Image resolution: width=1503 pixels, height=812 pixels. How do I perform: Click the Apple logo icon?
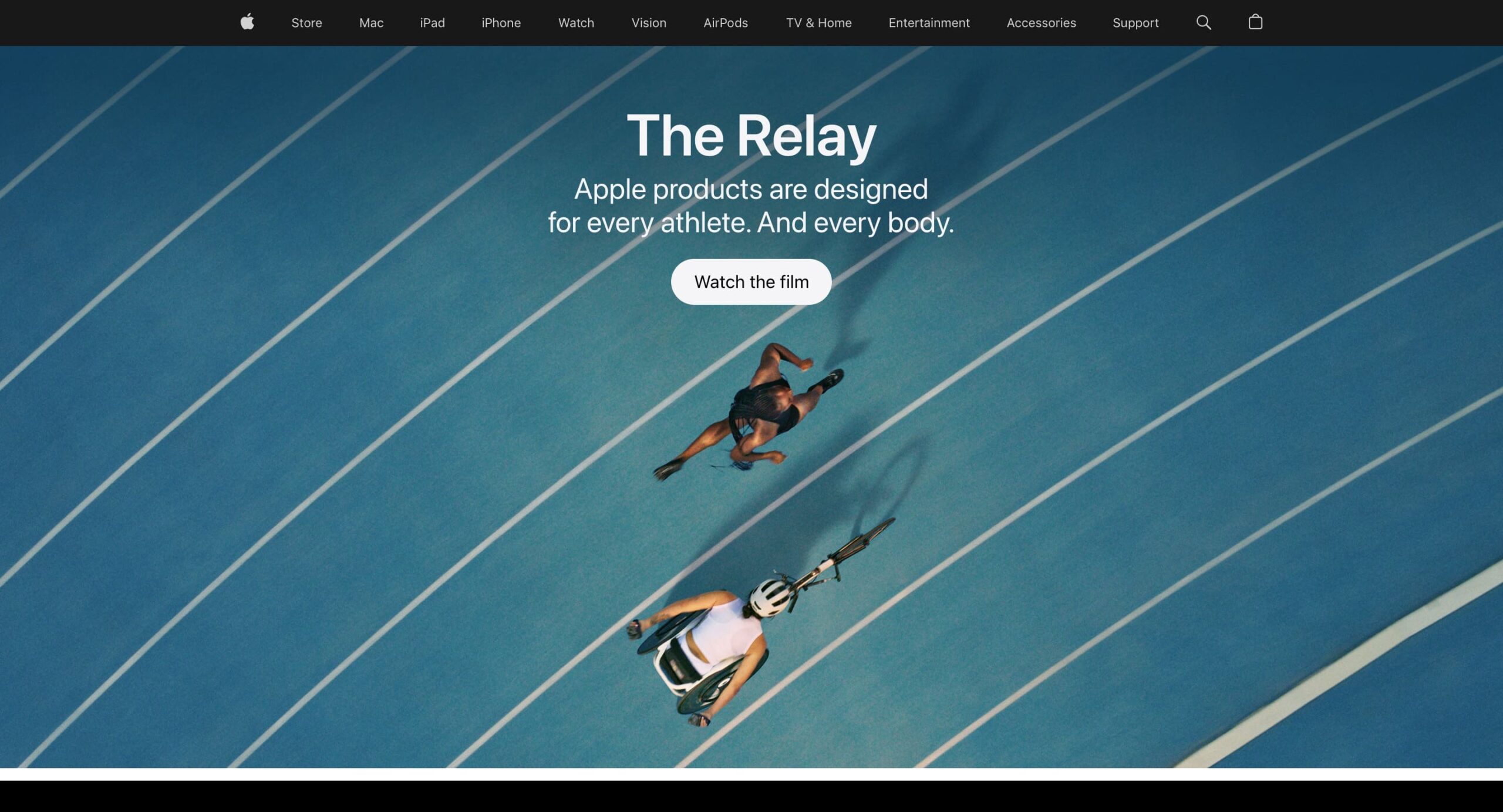pyautogui.click(x=246, y=22)
